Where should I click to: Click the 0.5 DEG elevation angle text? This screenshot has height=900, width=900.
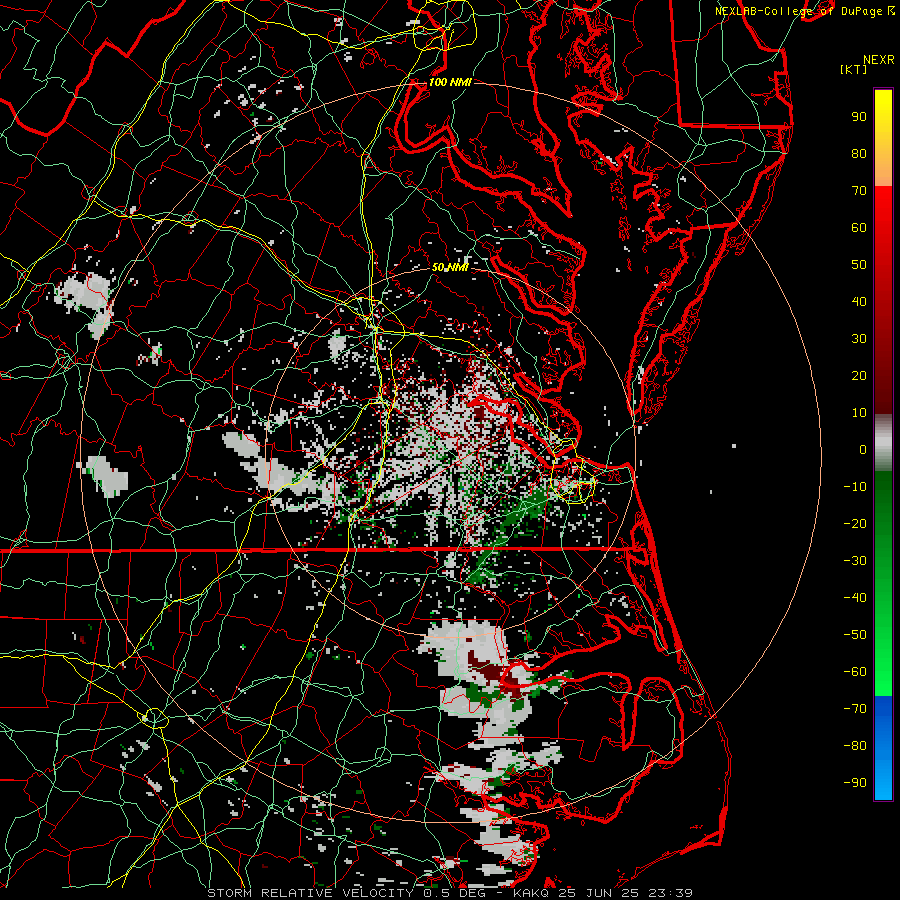point(454,893)
